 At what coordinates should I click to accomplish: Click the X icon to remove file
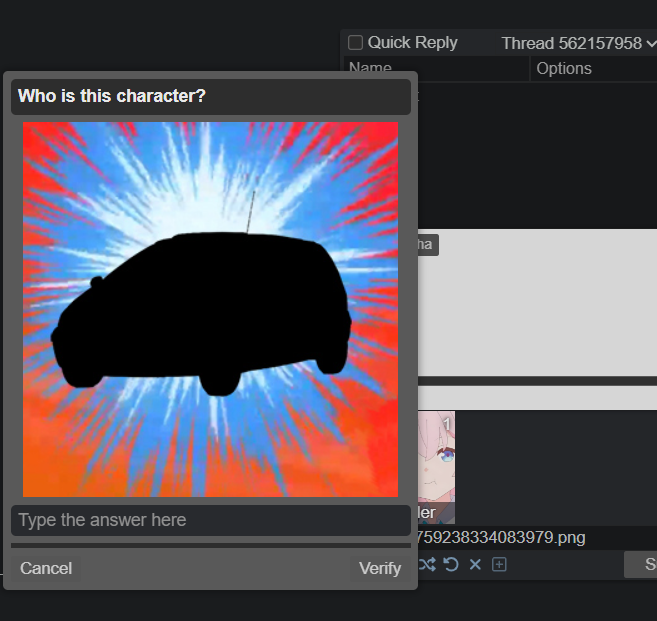[475, 564]
